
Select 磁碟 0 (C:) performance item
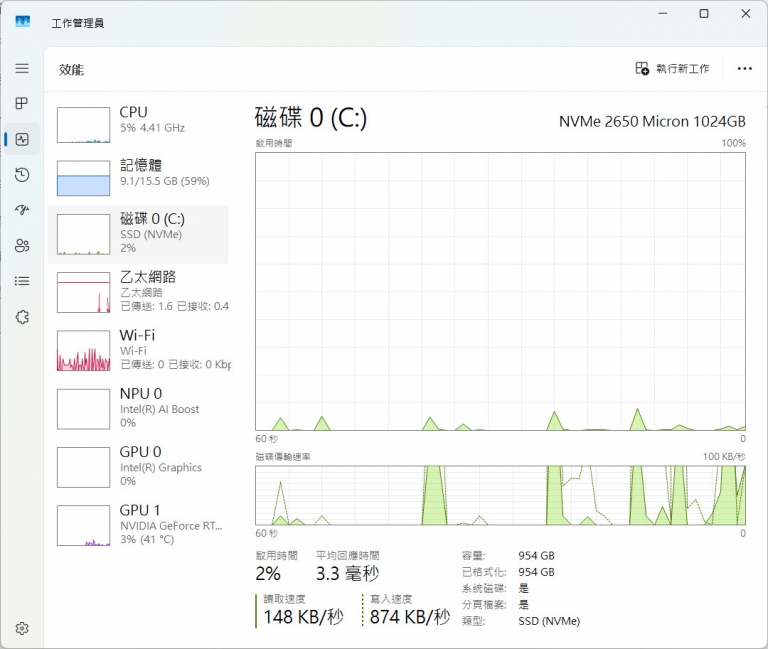pyautogui.click(x=138, y=234)
